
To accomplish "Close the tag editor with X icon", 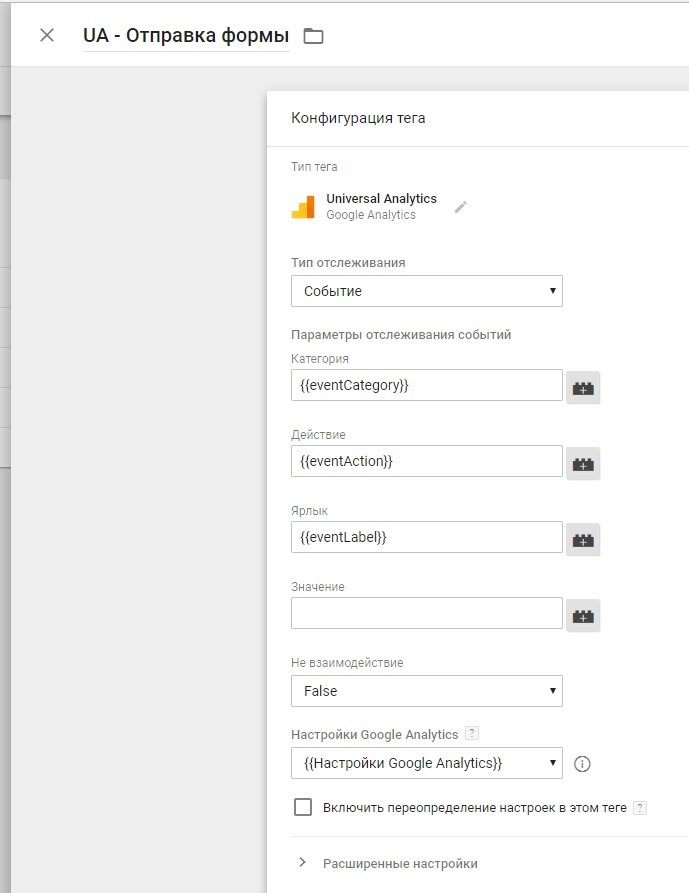I will [x=47, y=35].
